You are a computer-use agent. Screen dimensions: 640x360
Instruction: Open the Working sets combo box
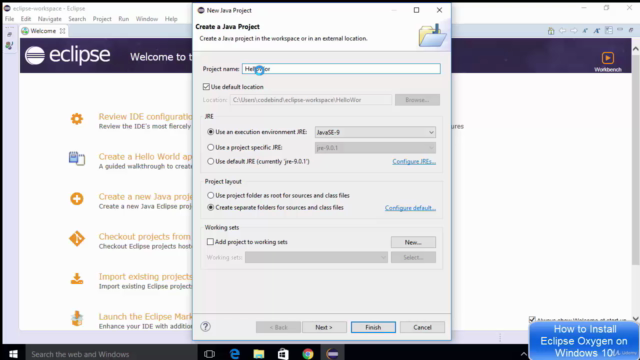(316, 258)
